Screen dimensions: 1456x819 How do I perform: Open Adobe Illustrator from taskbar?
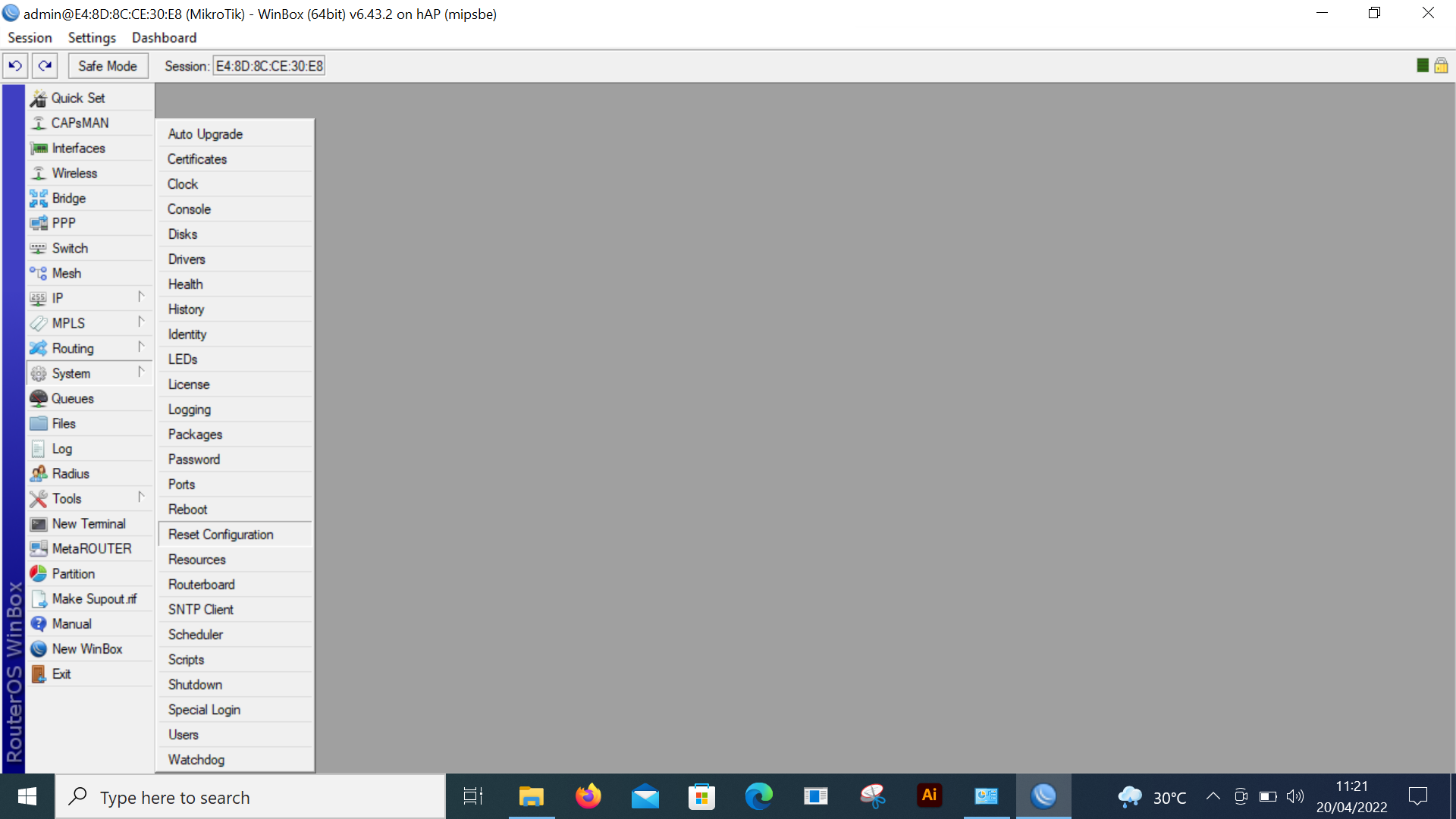coord(930,796)
